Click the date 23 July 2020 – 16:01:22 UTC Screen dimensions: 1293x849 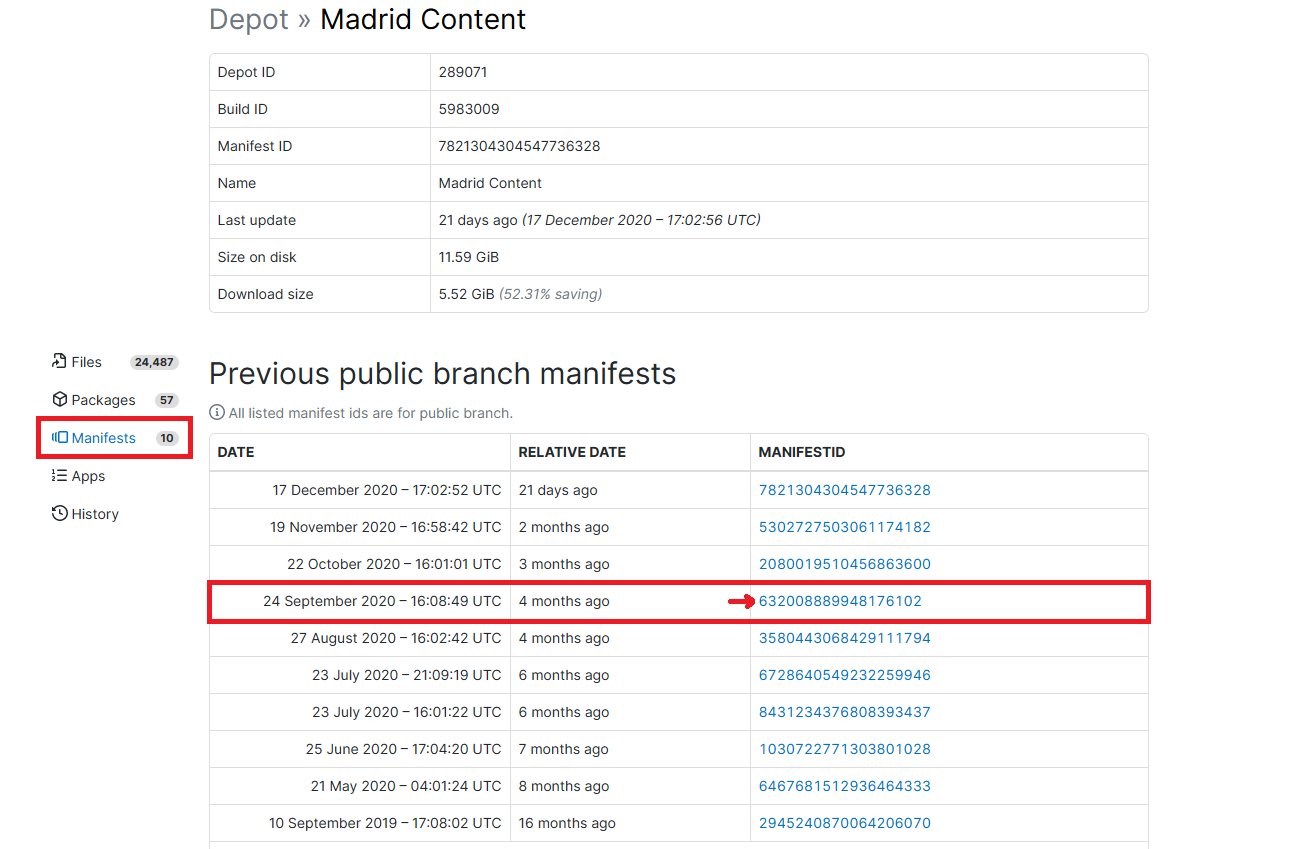(407, 712)
